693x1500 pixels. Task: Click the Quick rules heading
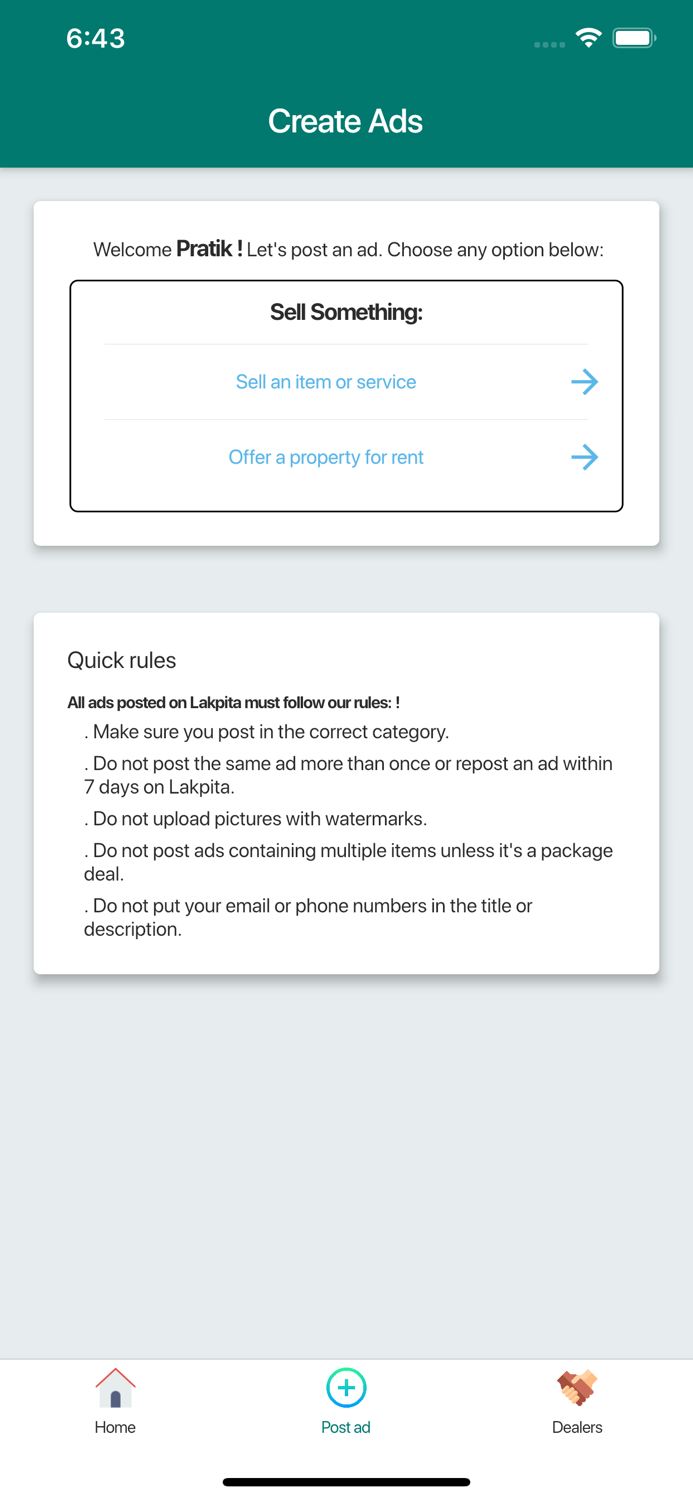pos(122,660)
